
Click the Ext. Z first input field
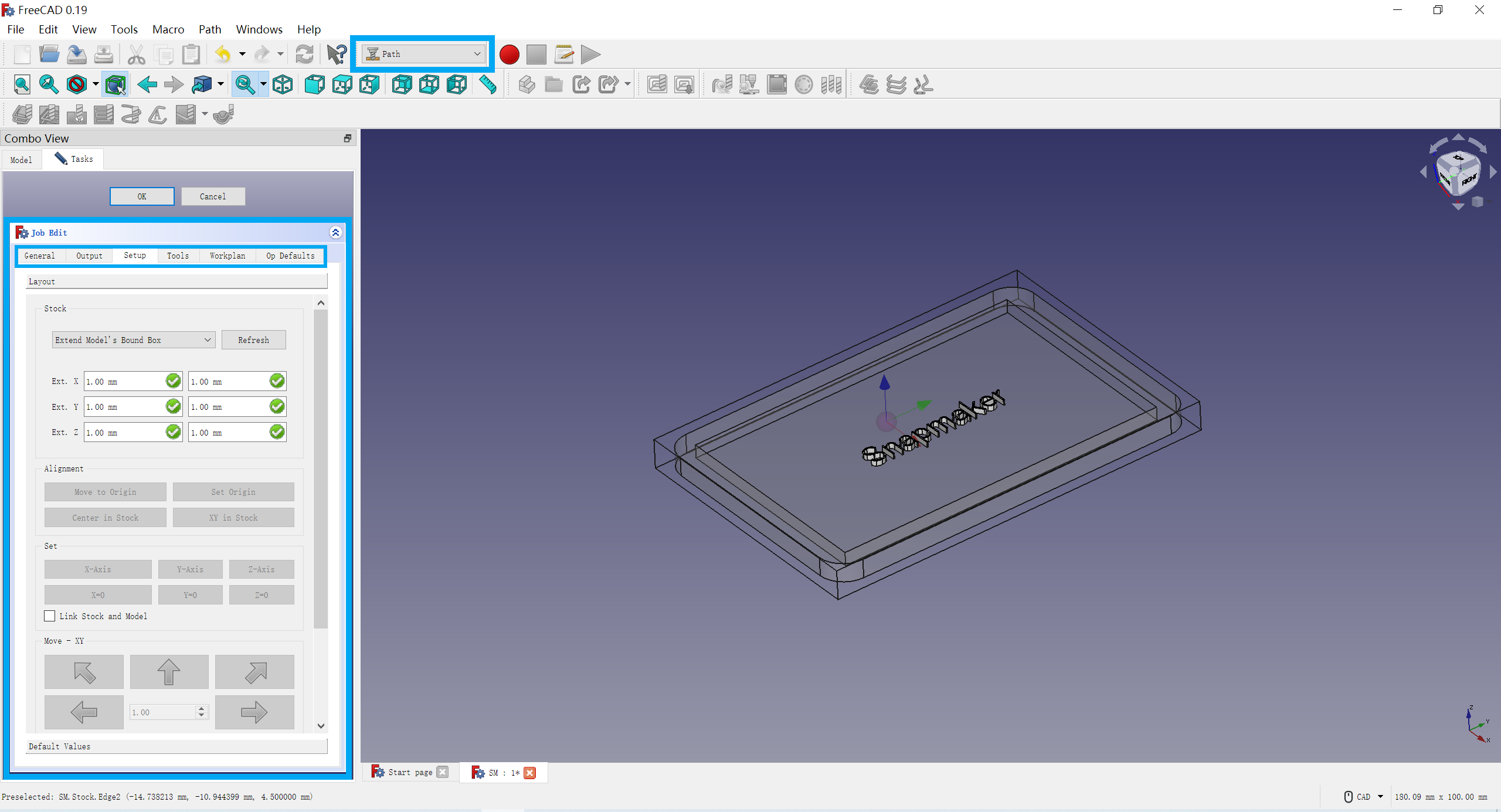(x=124, y=433)
